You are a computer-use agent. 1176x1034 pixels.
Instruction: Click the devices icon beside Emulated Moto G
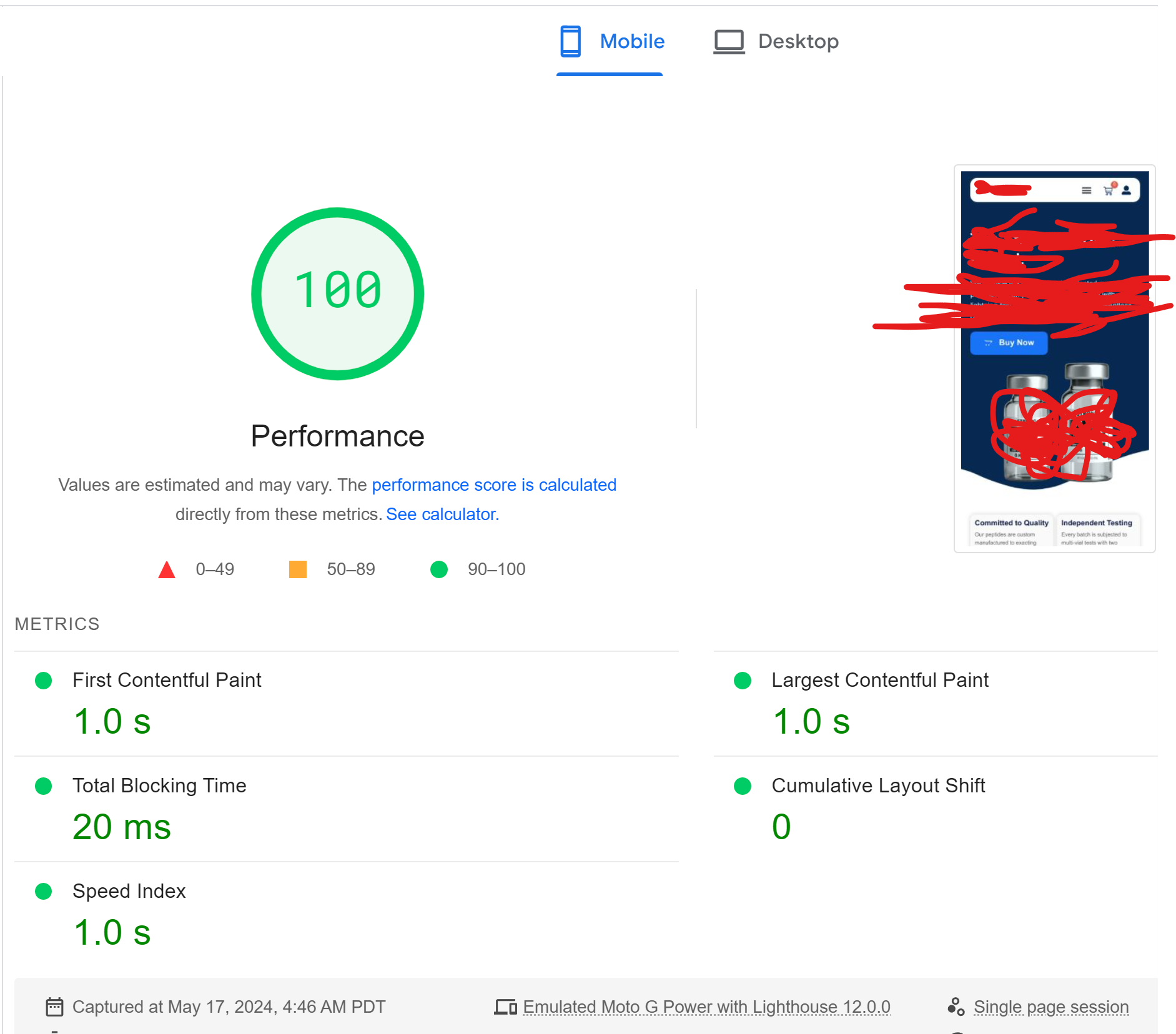pos(505,1007)
